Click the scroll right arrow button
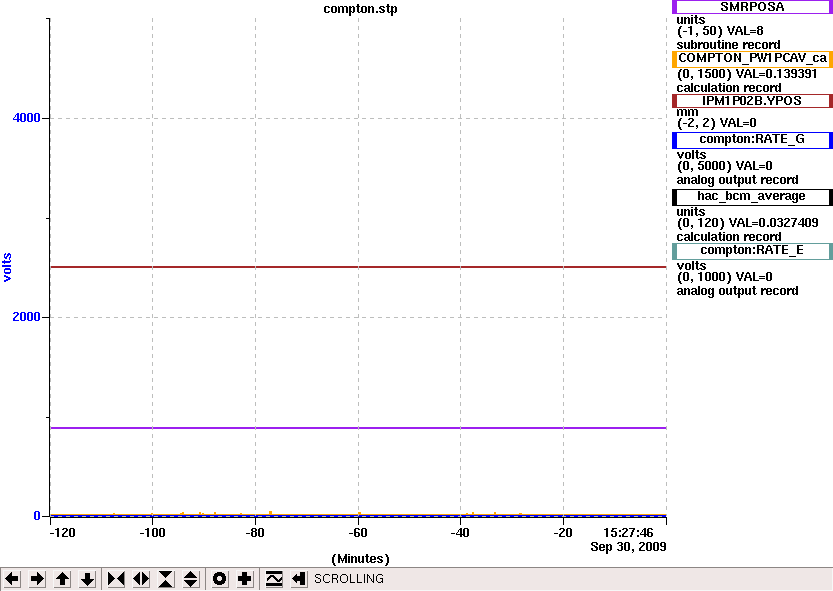833x591 pixels. pos(37,579)
